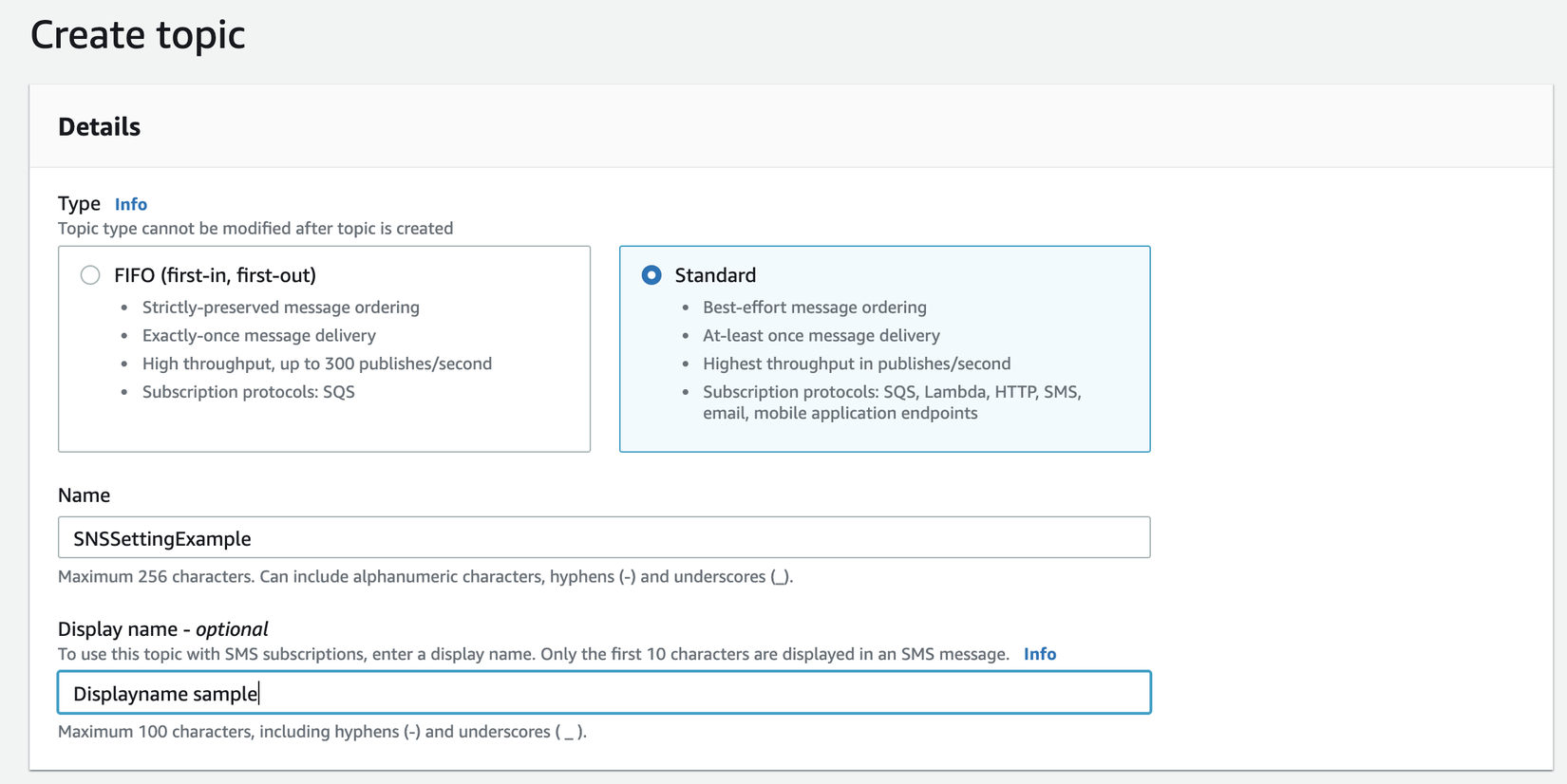Screen dimensions: 1567x784
Task: Click the "Maximum 256 characters" hint text
Action: (425, 577)
